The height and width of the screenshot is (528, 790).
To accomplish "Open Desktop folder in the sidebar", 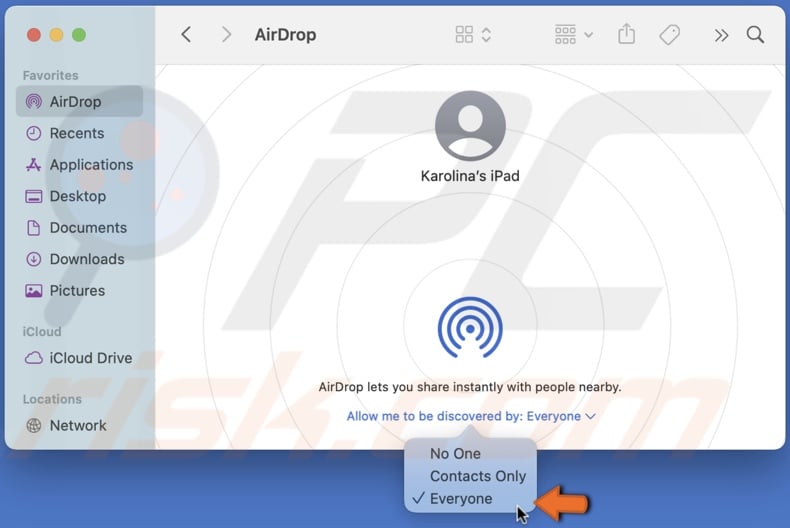I will pyautogui.click(x=80, y=196).
